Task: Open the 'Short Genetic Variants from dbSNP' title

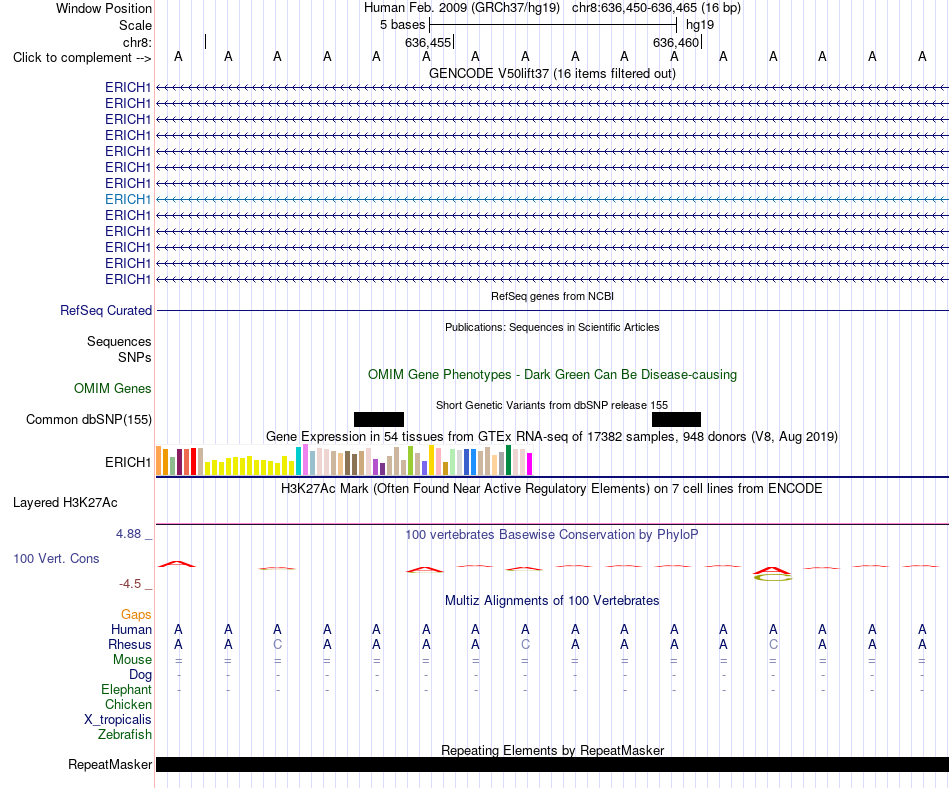Action: tap(552, 405)
